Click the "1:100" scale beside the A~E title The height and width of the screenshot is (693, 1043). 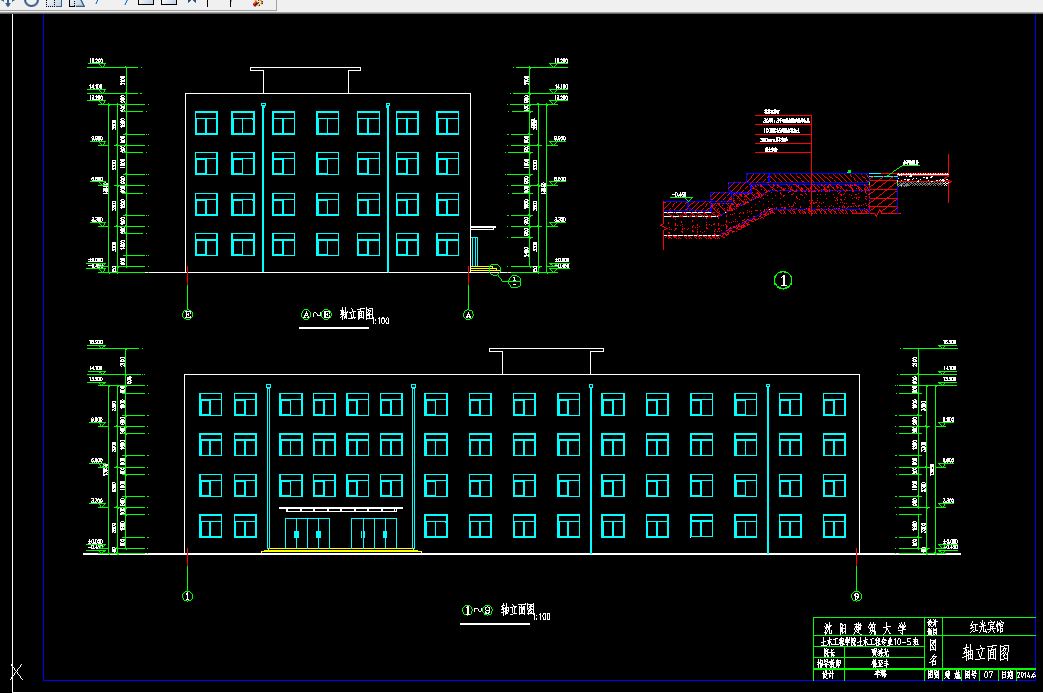[381, 321]
